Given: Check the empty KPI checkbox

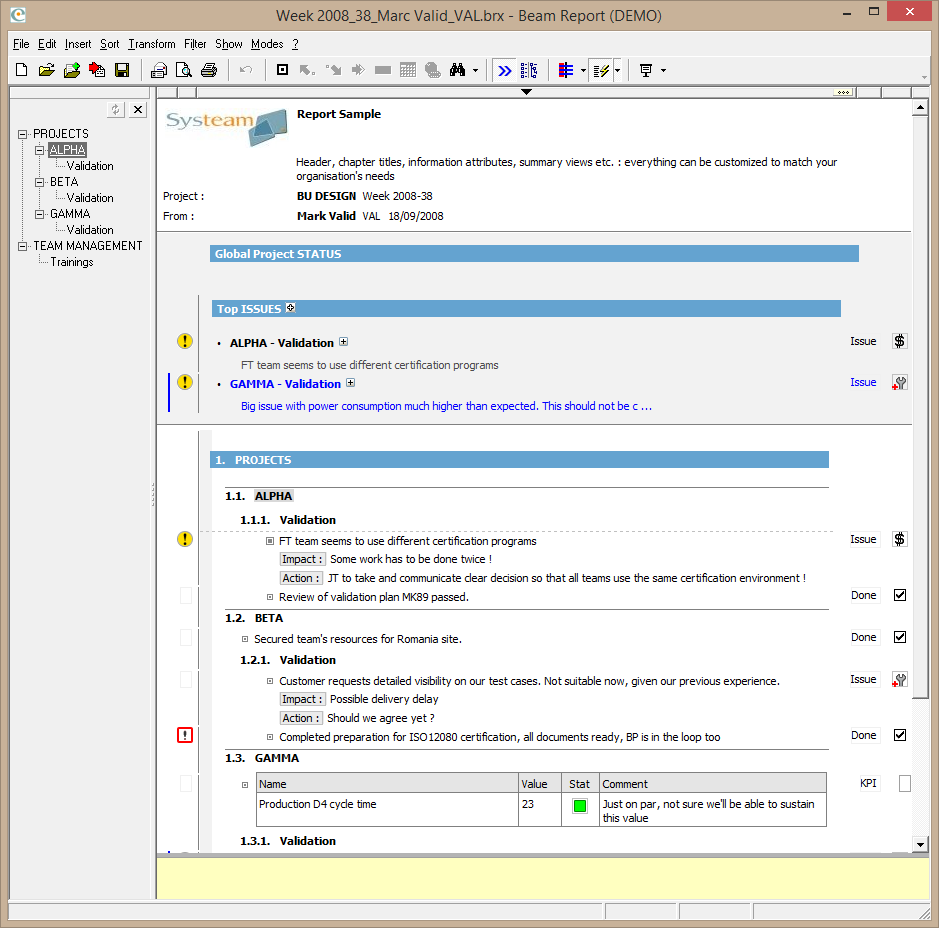Looking at the screenshot, I should (x=905, y=784).
